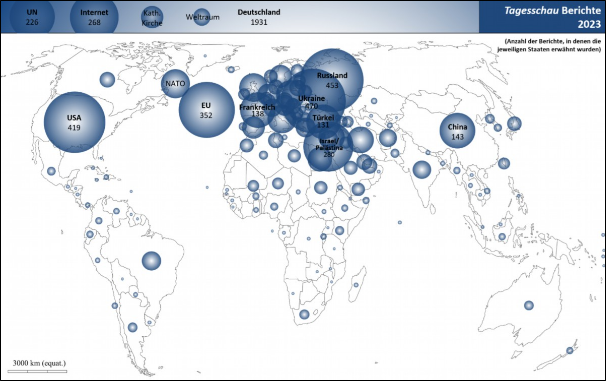This screenshot has height=382, width=607.
Task: Click the Israel/Palästina bubble label
Action: tap(329, 147)
